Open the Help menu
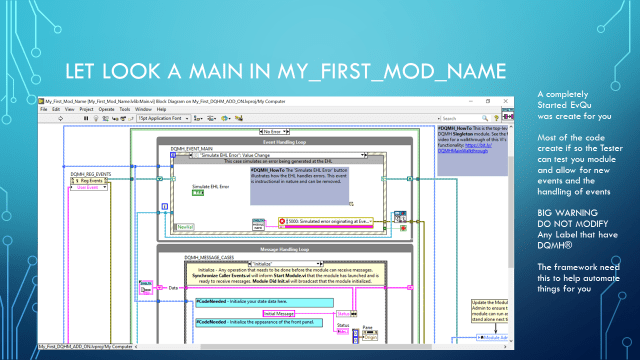This screenshot has width=640, height=360. (162, 109)
